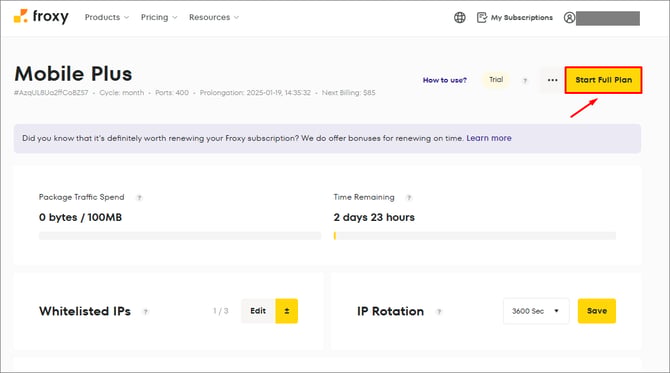The height and width of the screenshot is (373, 670).
Task: Open the user account avatar icon
Action: (569, 18)
